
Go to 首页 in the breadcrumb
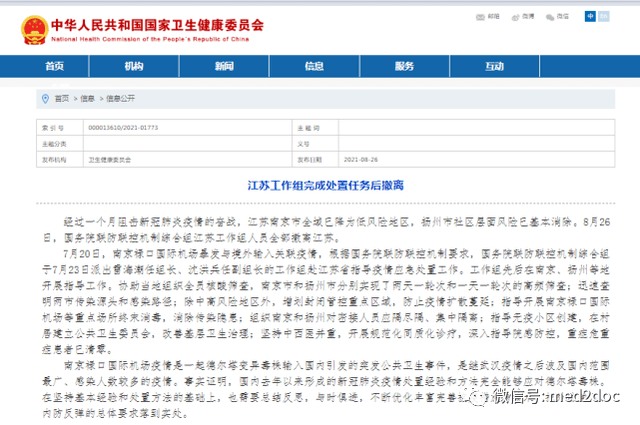(62, 99)
